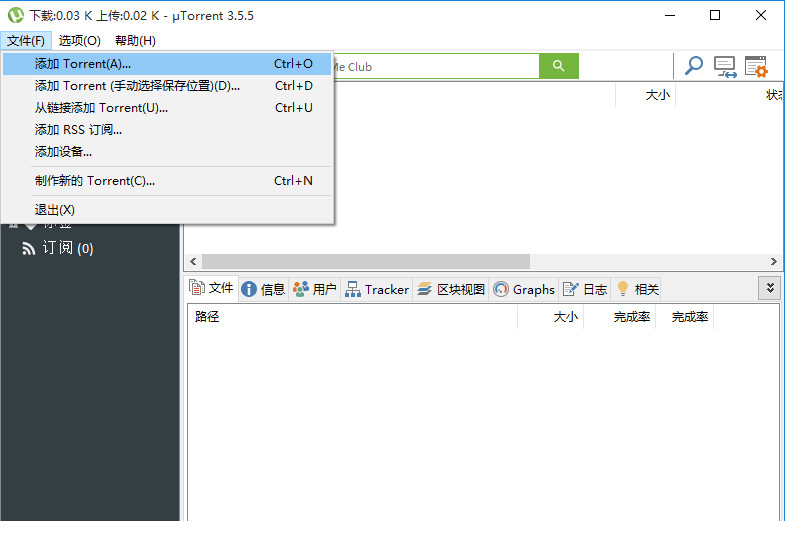The image size is (785, 541).
Task: Click the 路径 column header
Action: (x=352, y=317)
